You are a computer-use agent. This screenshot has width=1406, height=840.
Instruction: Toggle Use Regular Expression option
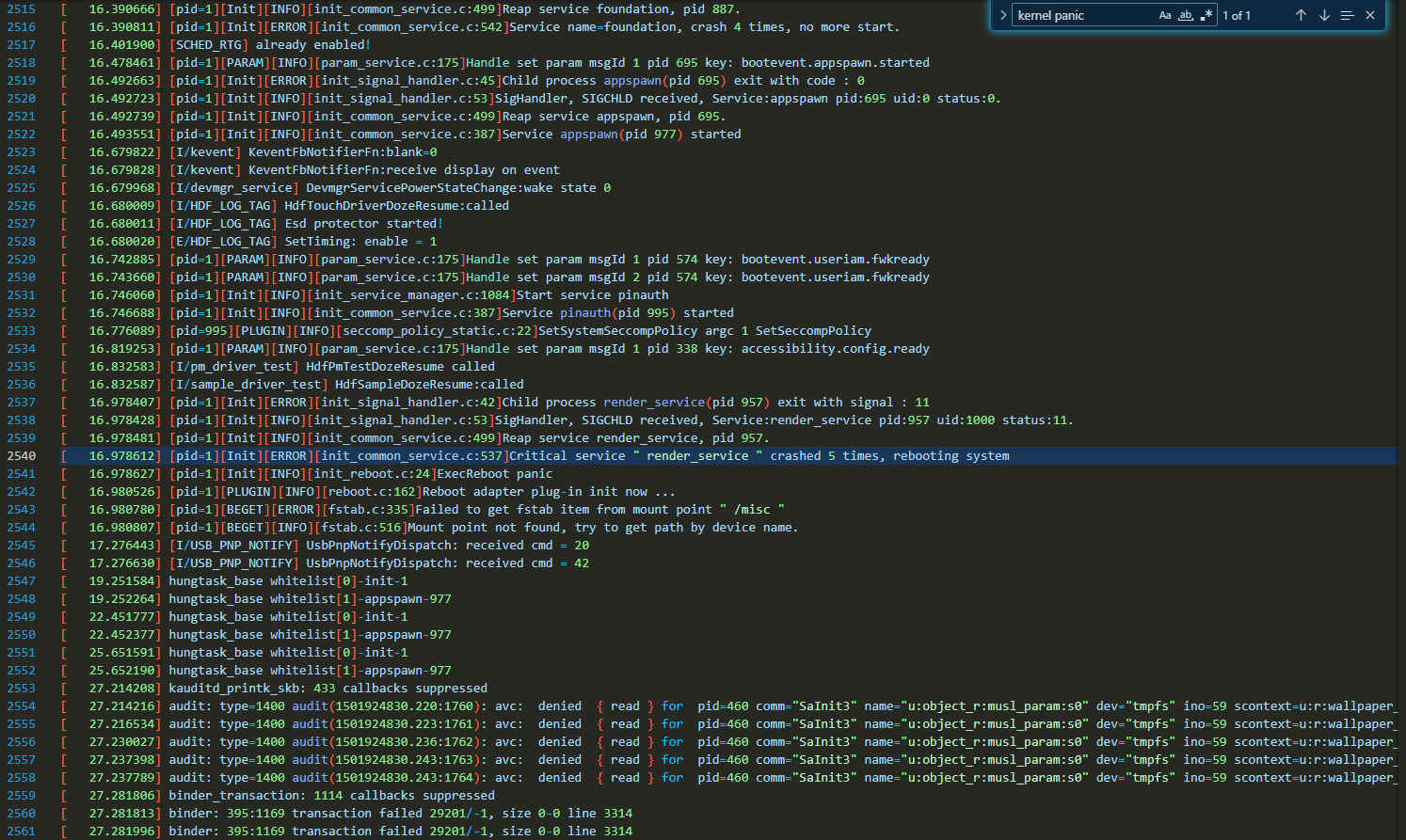point(1206,15)
